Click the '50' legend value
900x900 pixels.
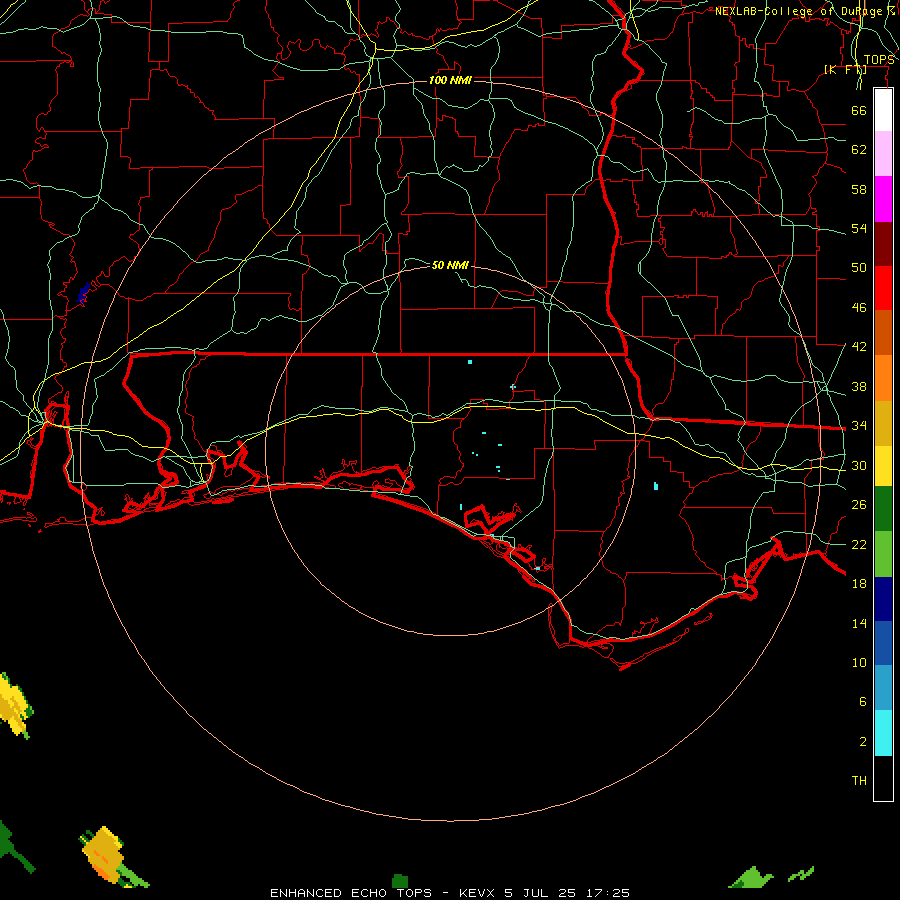[859, 267]
